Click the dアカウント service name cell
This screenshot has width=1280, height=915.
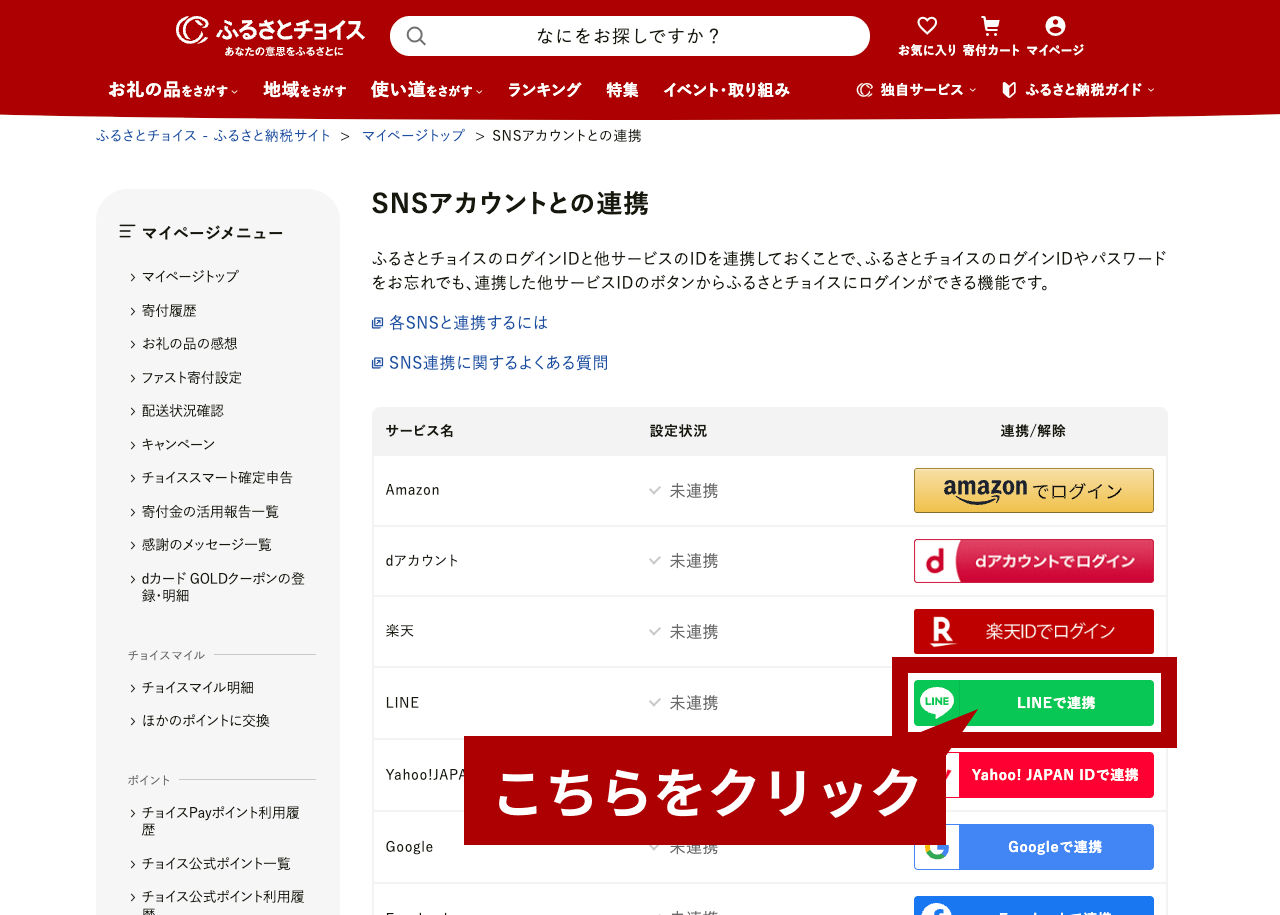coord(423,560)
